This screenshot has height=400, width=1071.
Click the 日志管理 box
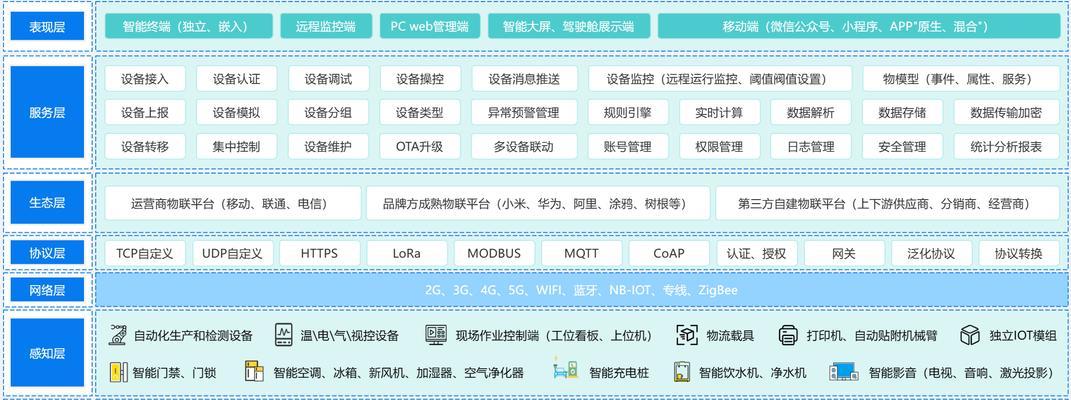(811, 146)
